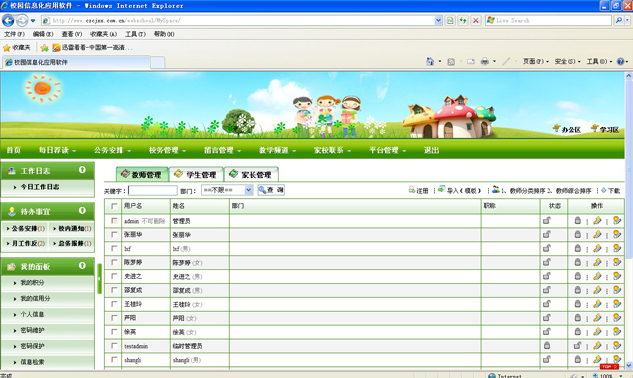Select the 教师管理 tab
The width and height of the screenshot is (633, 378).
click(x=142, y=174)
